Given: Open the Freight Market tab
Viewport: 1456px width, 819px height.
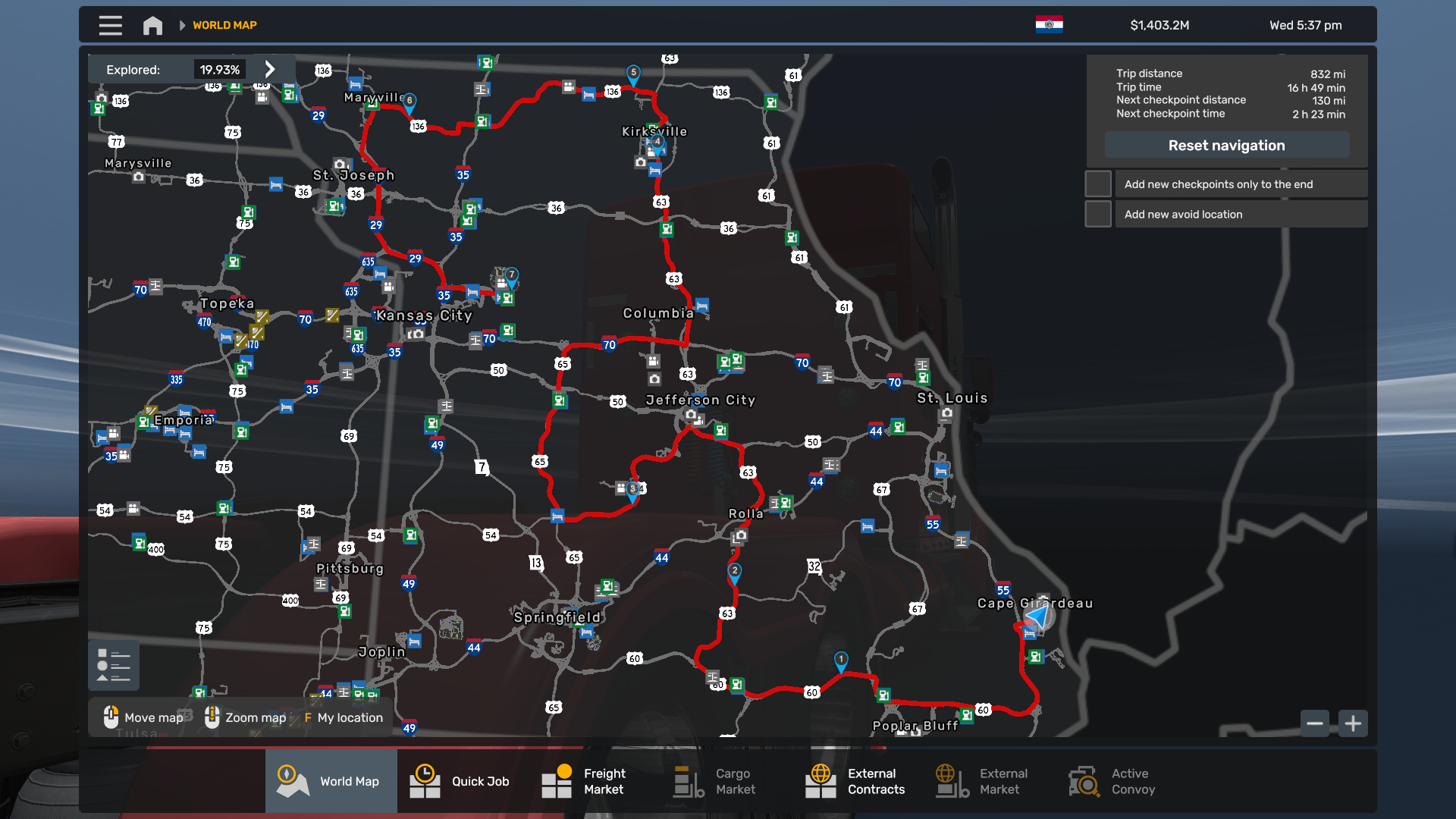Looking at the screenshot, I should 585,781.
